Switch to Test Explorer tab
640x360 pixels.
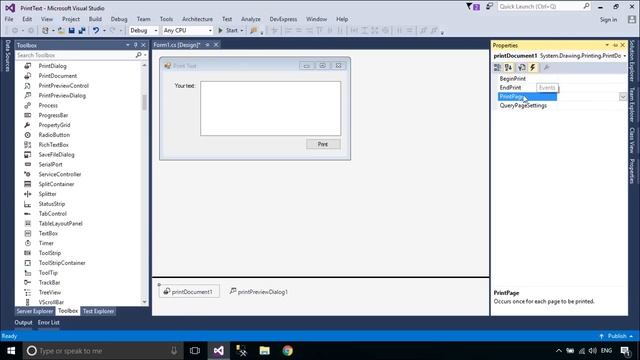point(98,311)
